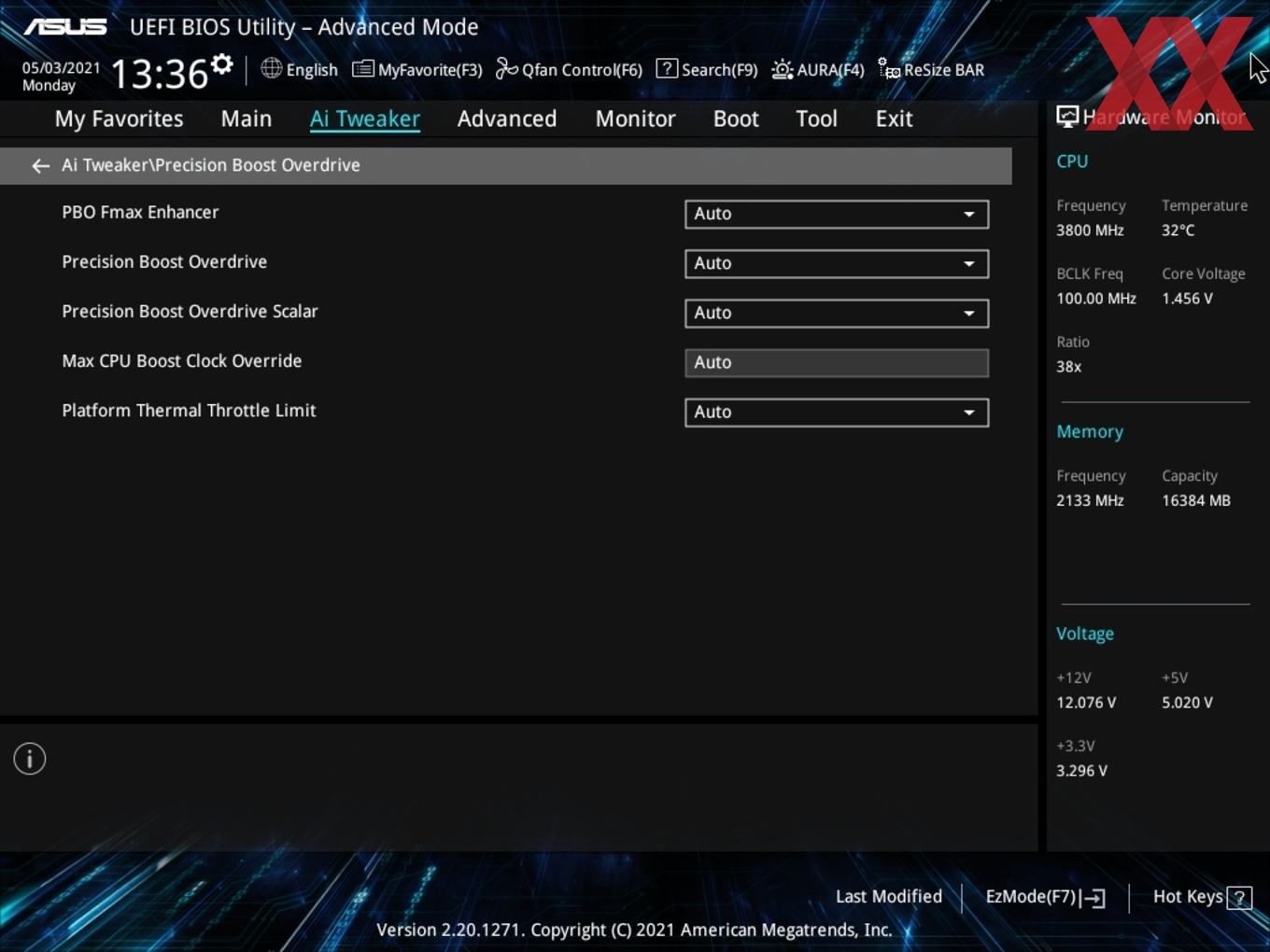Click +5V reading 5.020 V
The height and width of the screenshot is (952, 1270).
click(1187, 703)
